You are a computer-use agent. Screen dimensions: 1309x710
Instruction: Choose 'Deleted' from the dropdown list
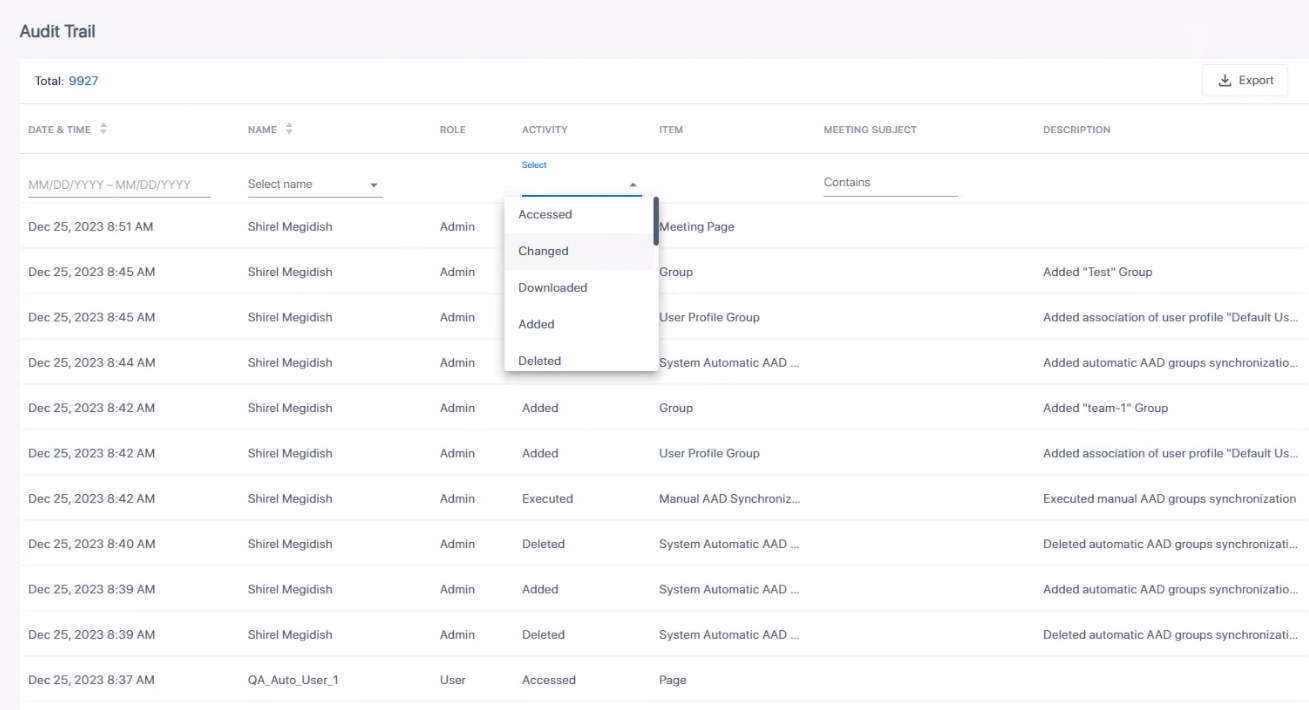click(540, 360)
